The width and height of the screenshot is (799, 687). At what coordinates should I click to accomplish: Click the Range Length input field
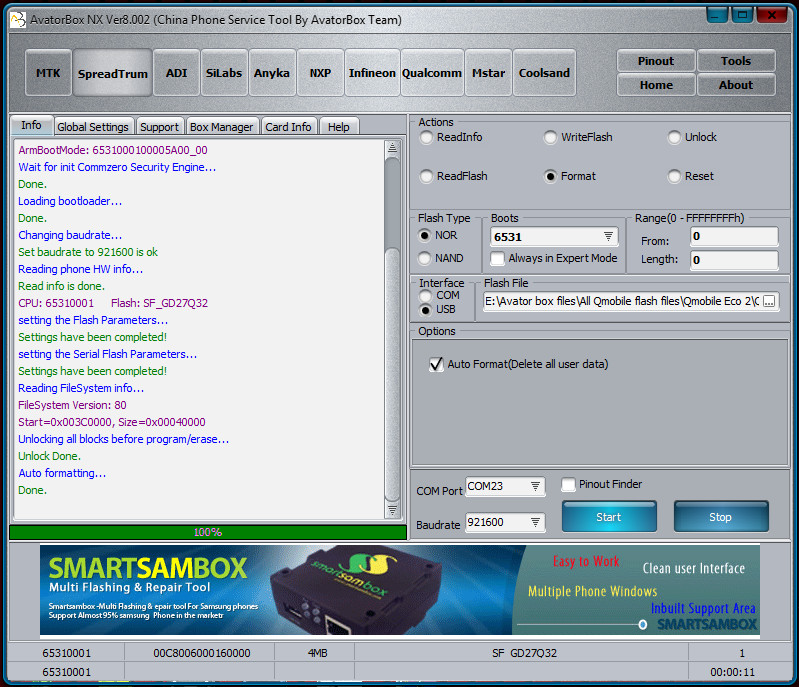coord(734,260)
